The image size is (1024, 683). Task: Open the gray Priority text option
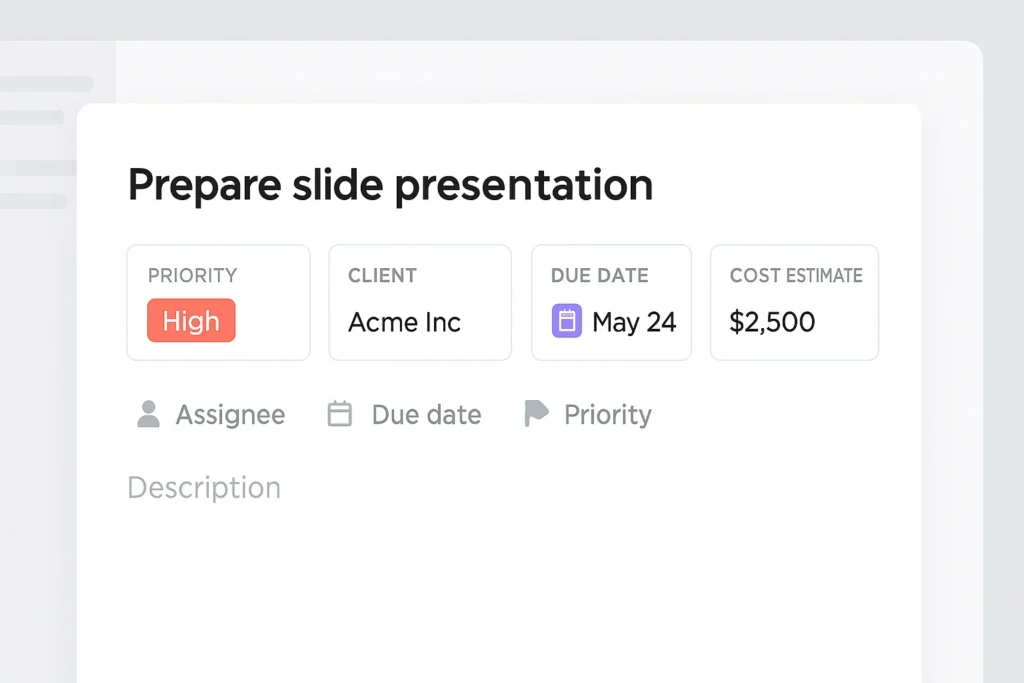click(x=607, y=415)
